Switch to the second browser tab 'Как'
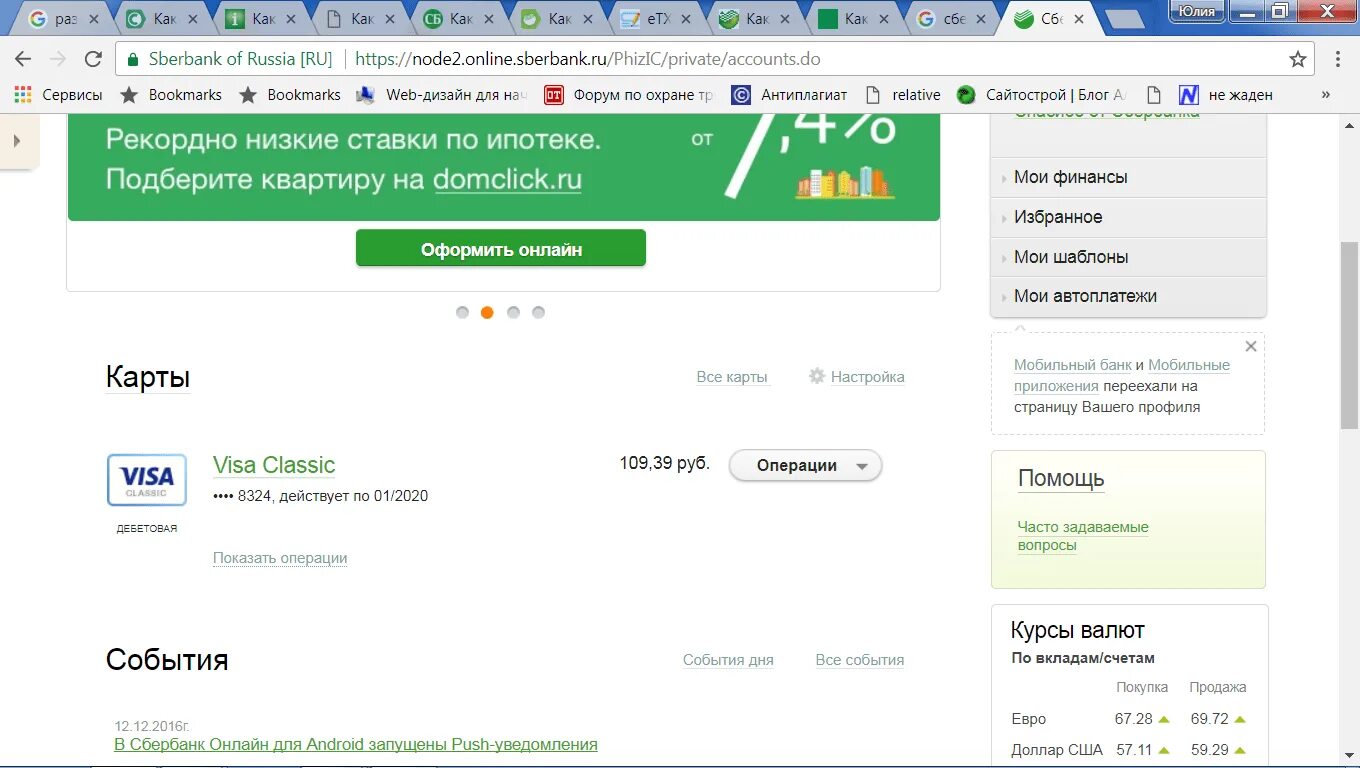 point(162,19)
